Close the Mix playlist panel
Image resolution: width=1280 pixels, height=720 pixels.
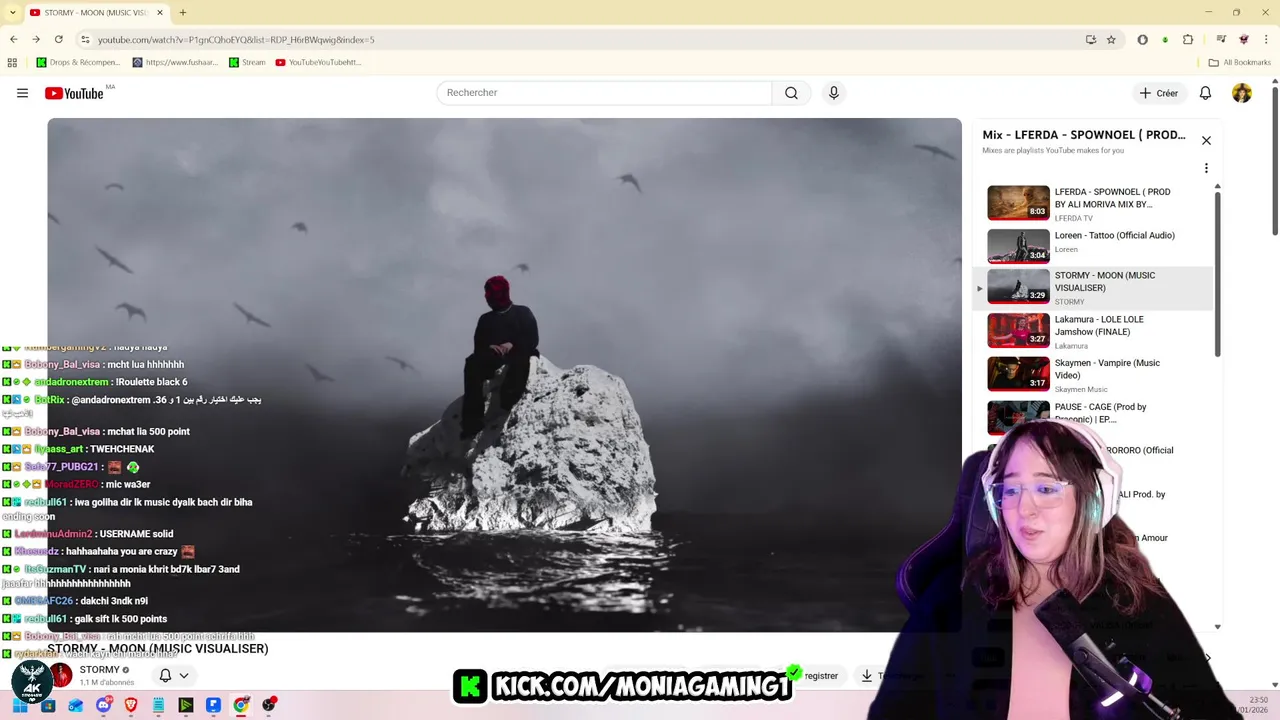click(1206, 141)
